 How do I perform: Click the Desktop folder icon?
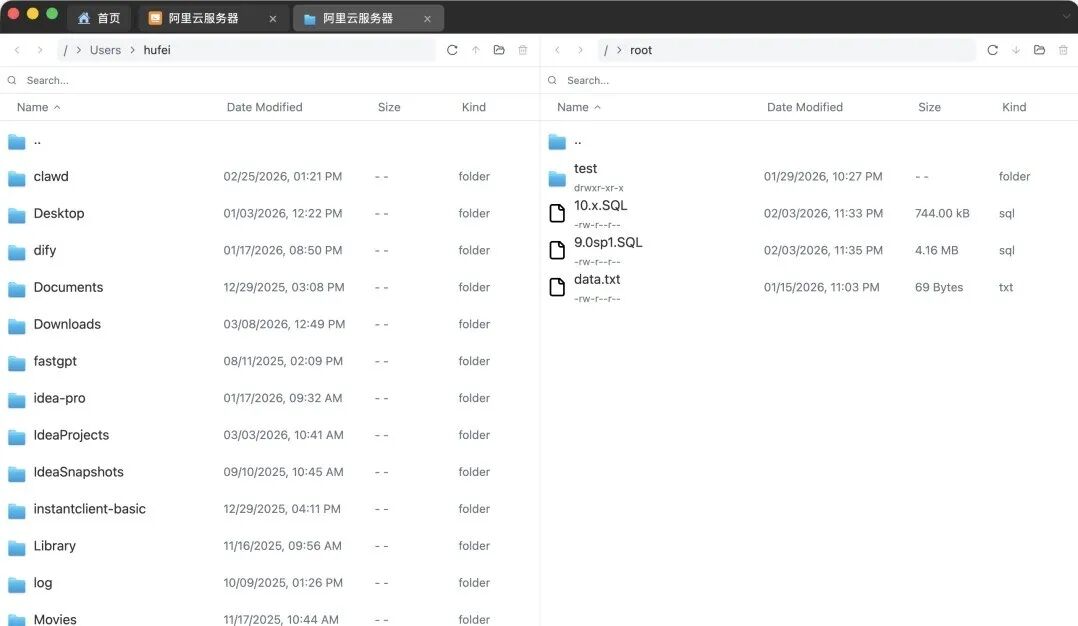coord(16,215)
